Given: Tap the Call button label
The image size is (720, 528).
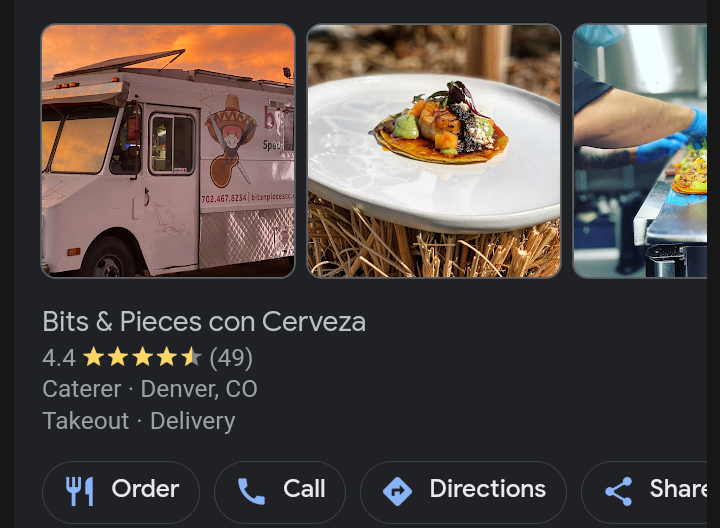Looking at the screenshot, I should pyautogui.click(x=304, y=489).
